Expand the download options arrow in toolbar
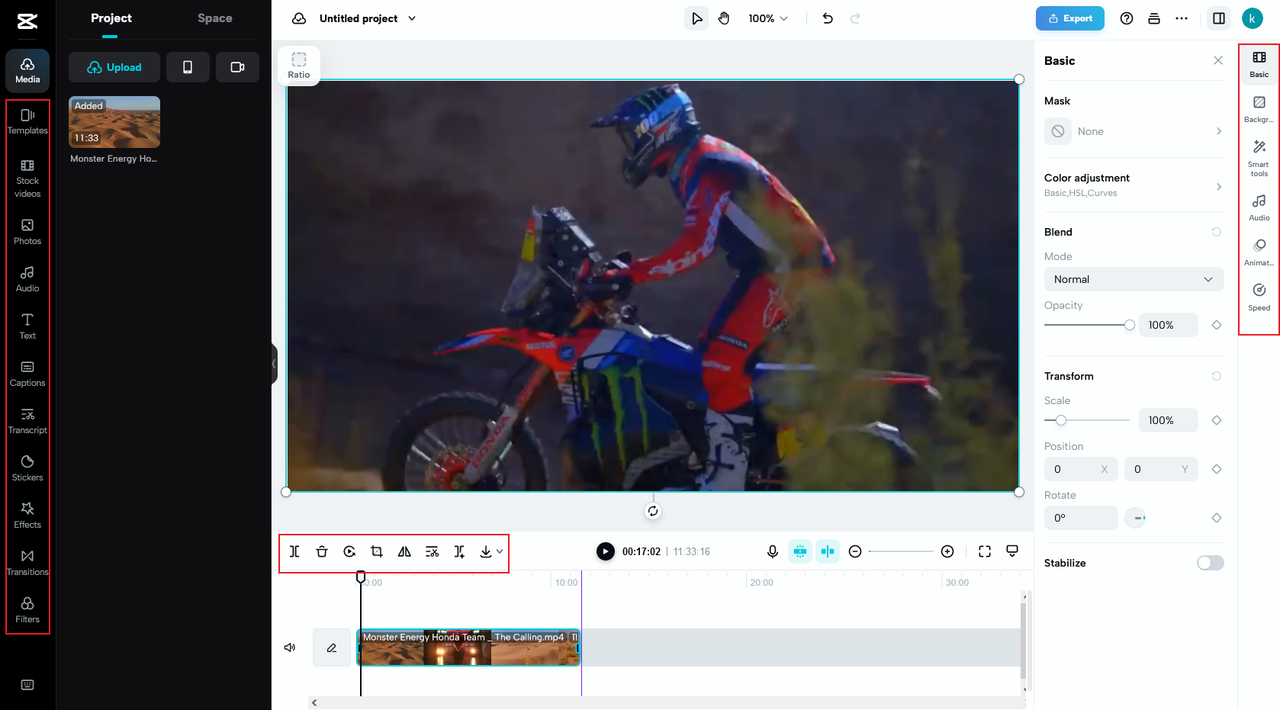 [500, 551]
